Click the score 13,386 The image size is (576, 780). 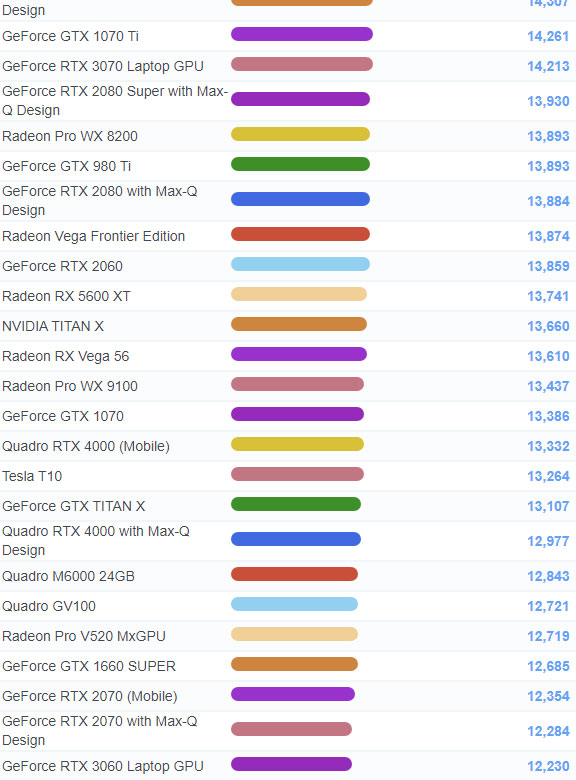click(548, 416)
